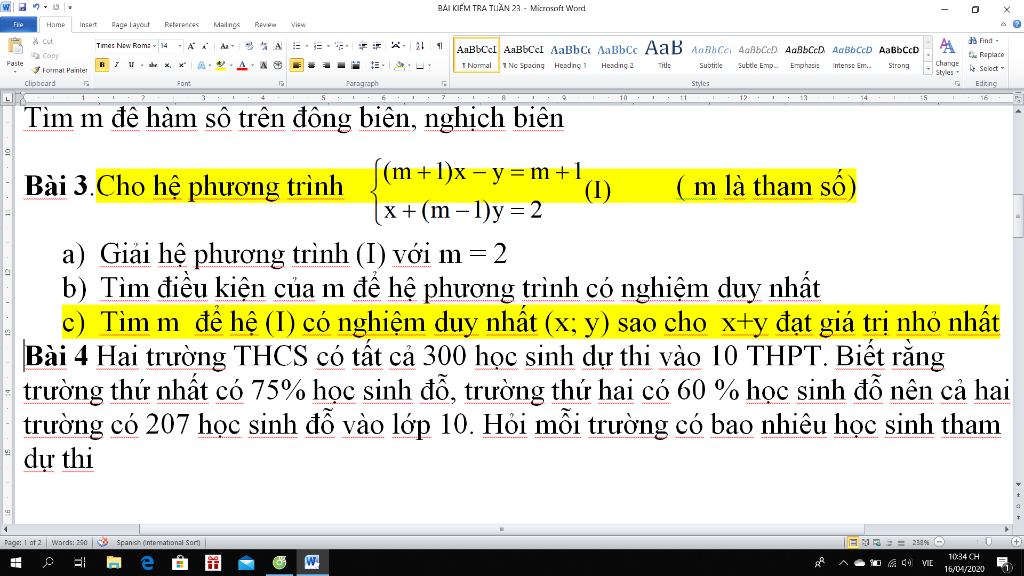Click the Align Text Right icon

coord(326,65)
